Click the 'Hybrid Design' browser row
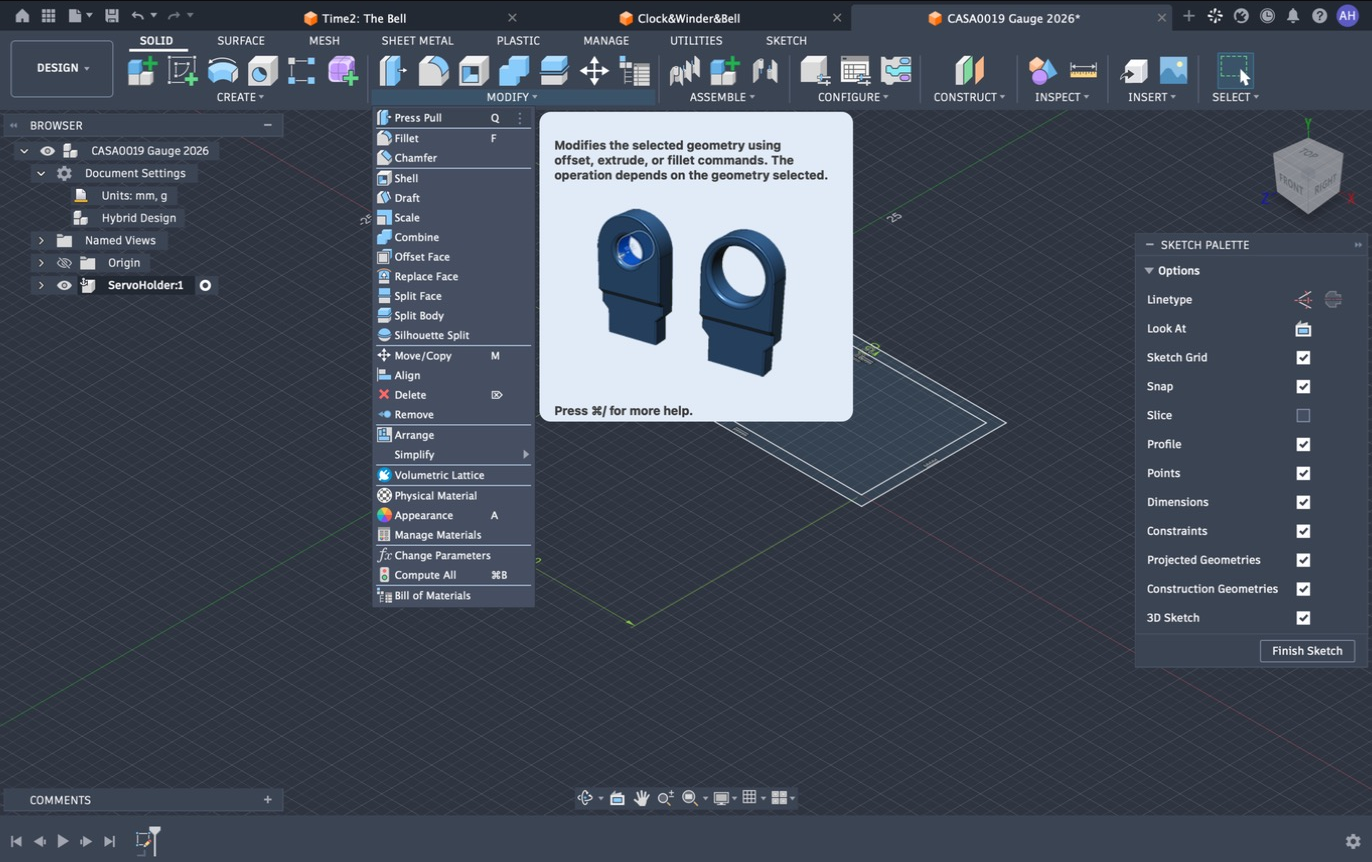1372x862 pixels. (x=138, y=218)
